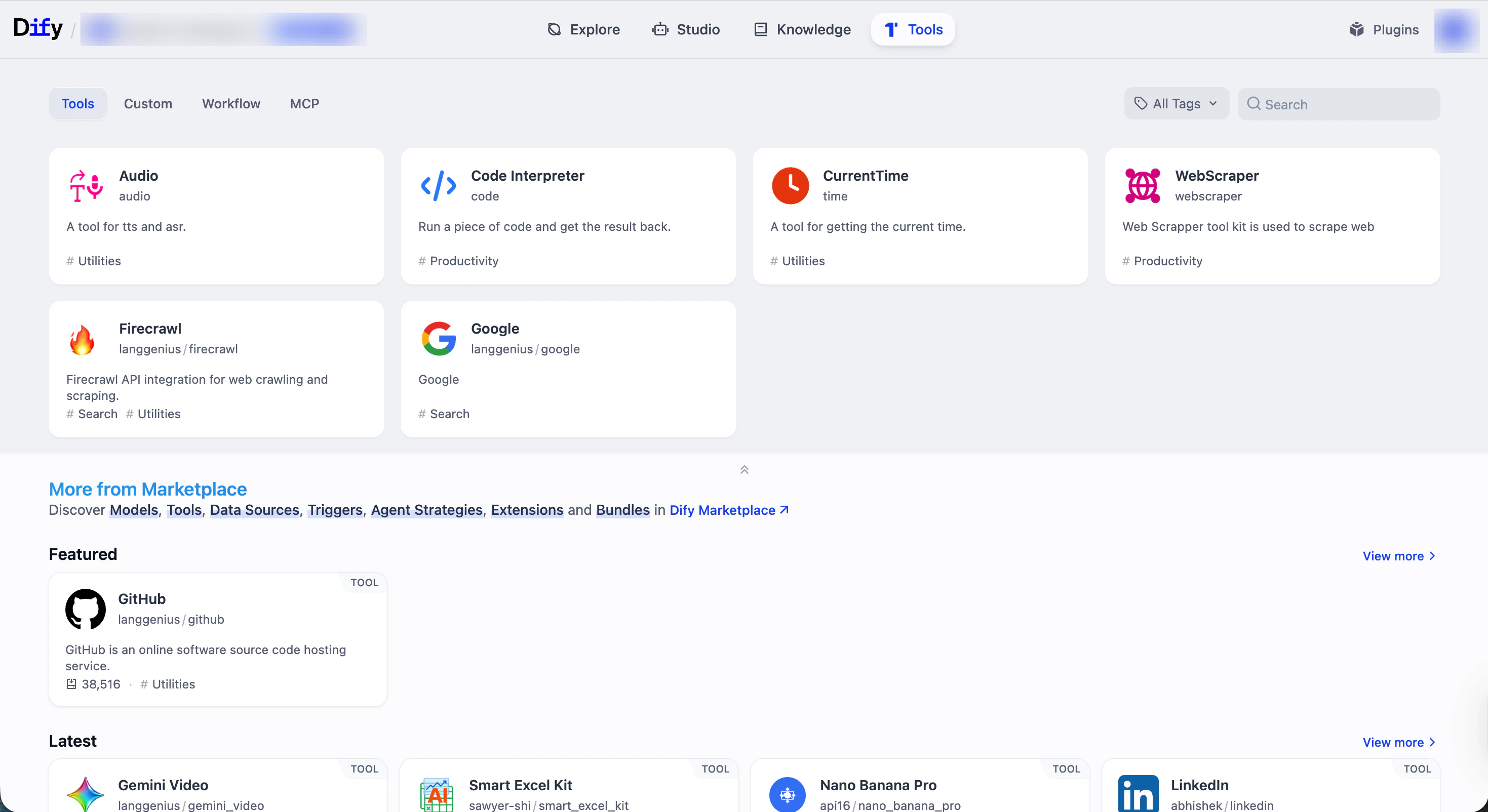Click the Audio tool icon
Viewport: 1488px width, 812px height.
pos(86,186)
